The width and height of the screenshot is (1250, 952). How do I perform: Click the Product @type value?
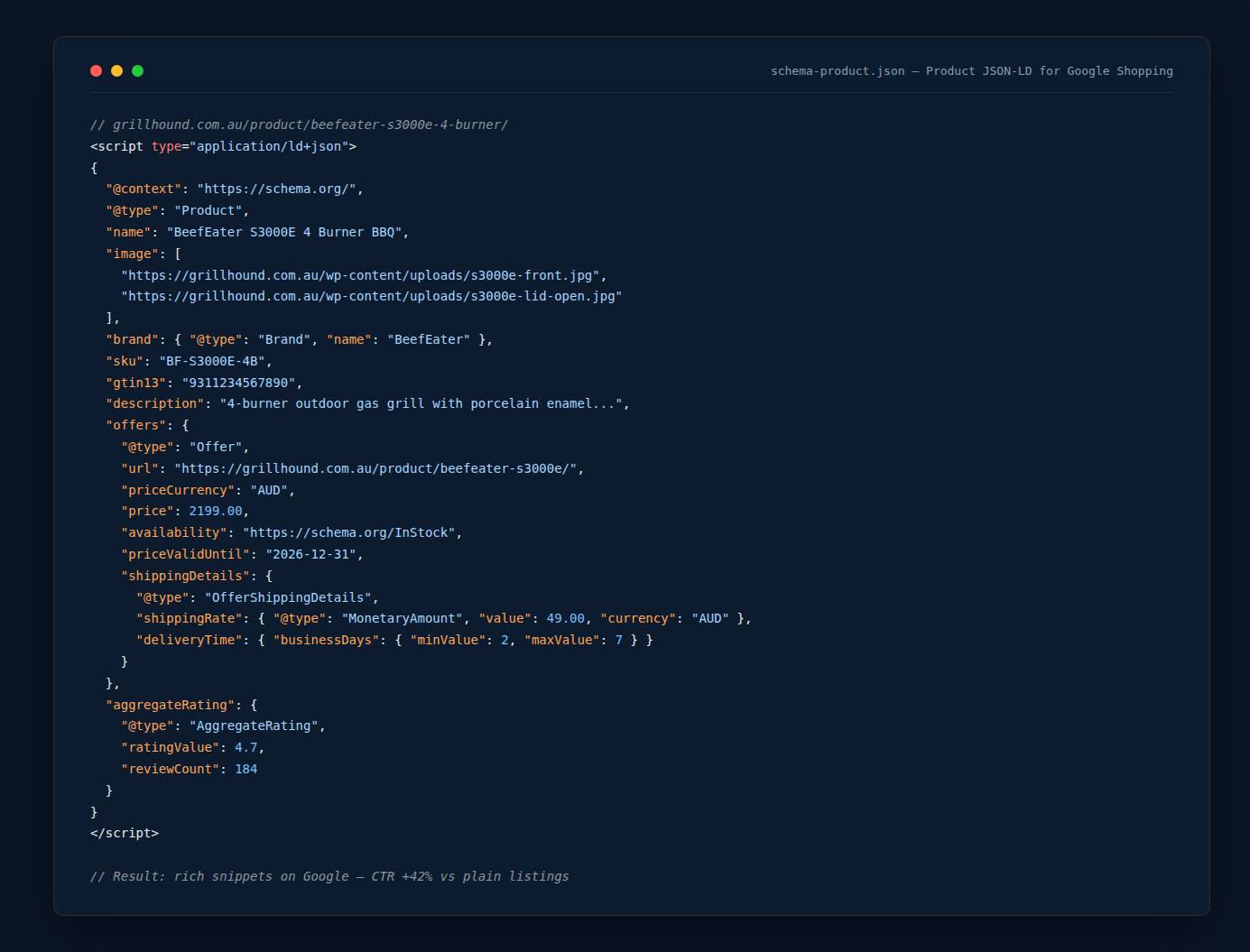coord(210,209)
